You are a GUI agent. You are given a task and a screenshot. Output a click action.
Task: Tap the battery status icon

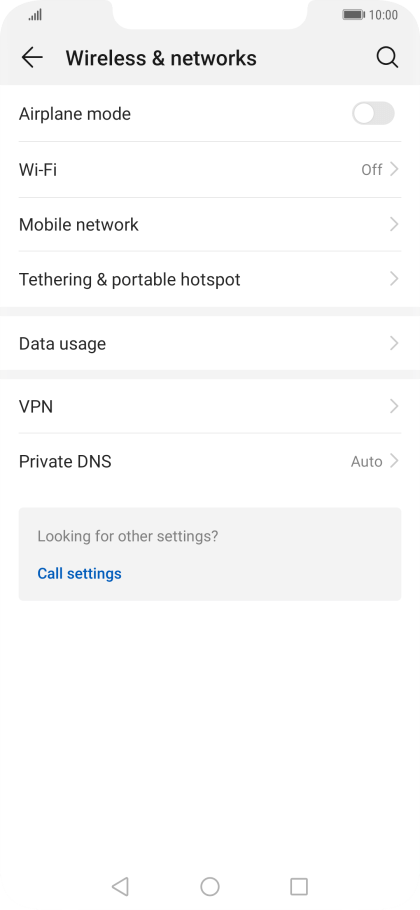coord(353,15)
